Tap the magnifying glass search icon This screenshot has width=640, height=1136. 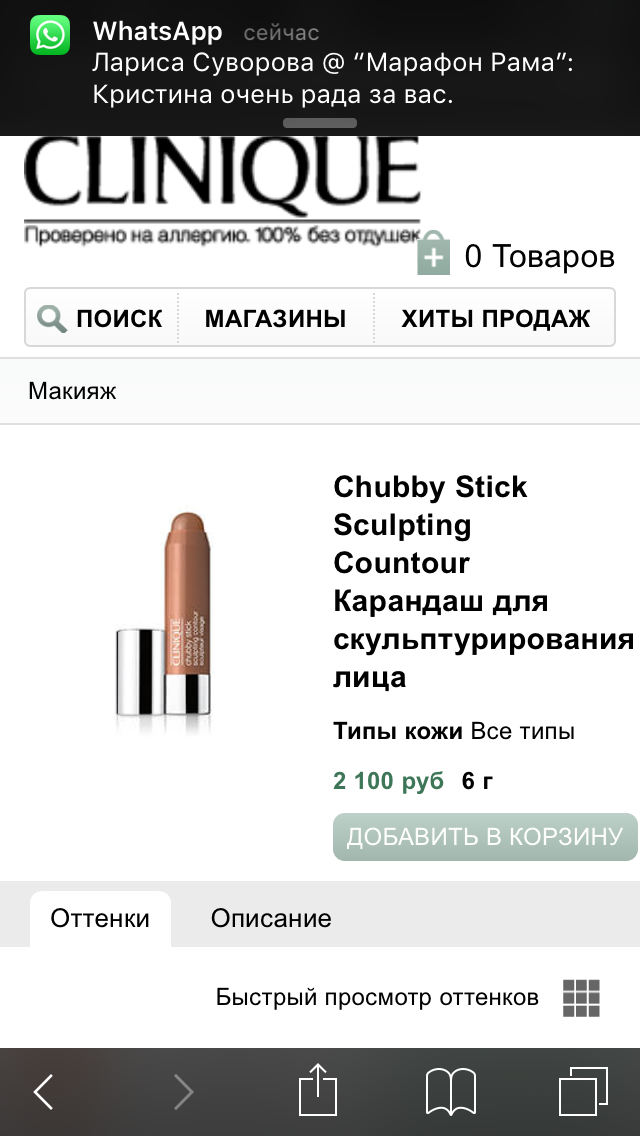[52, 318]
